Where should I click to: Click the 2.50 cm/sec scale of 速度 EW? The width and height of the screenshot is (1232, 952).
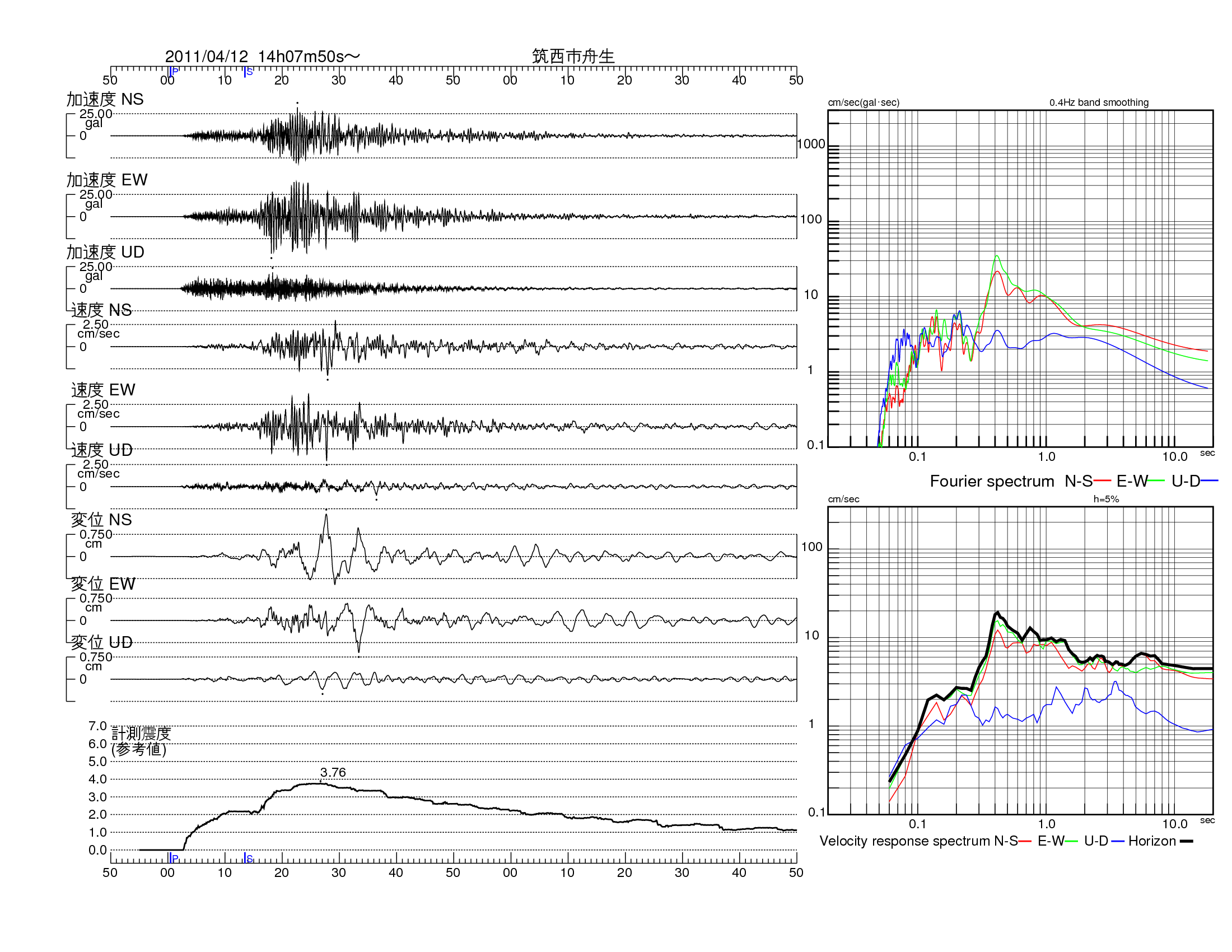coord(99,409)
